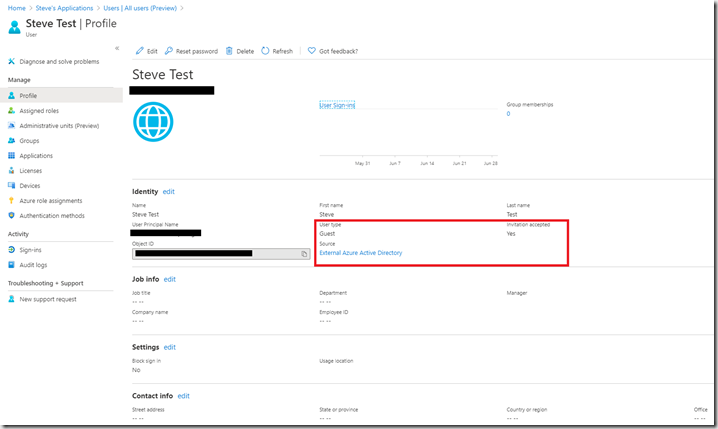Open the User Sign-ins link

tap(337, 105)
